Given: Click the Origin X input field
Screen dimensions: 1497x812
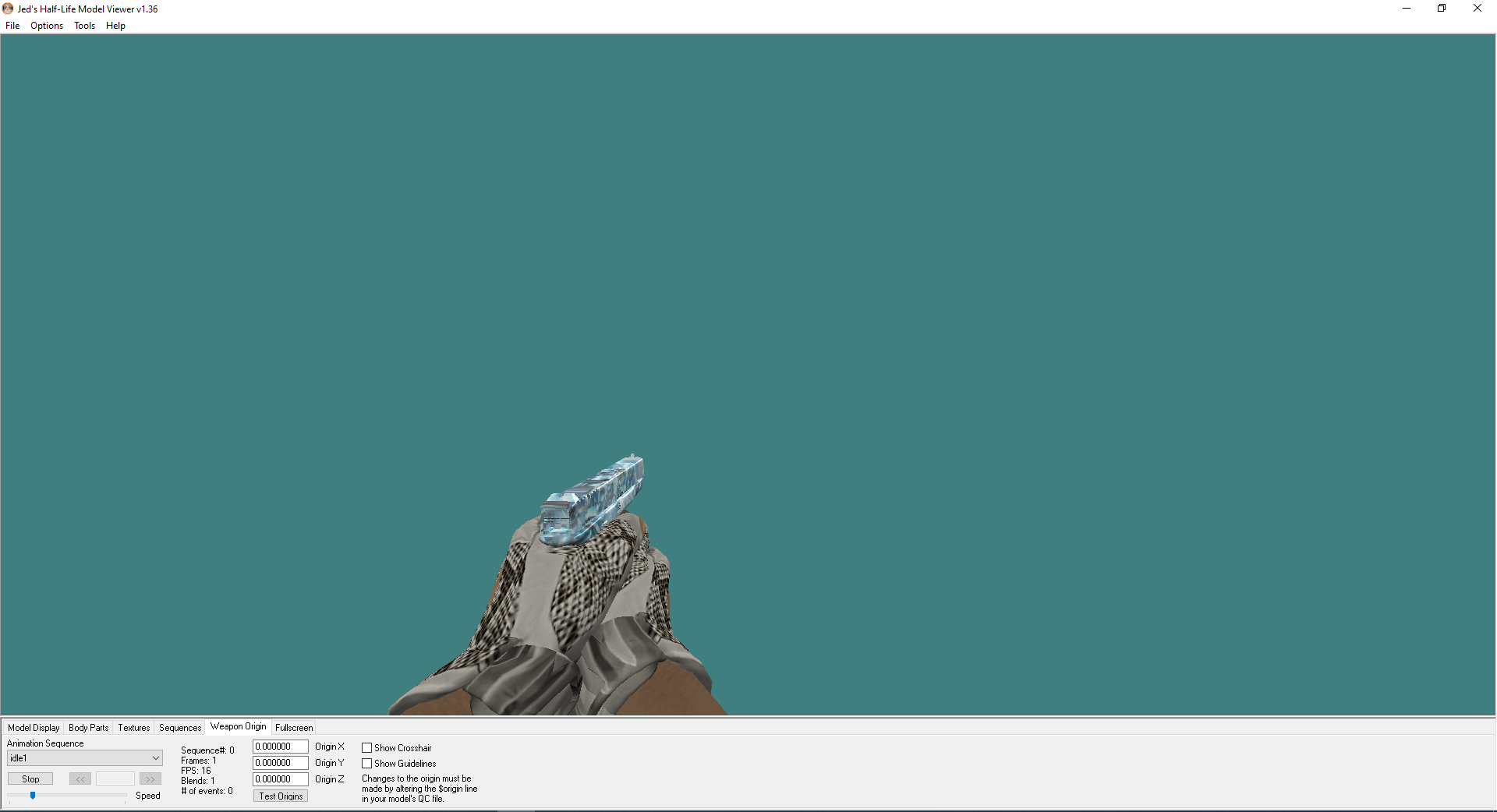Looking at the screenshot, I should pyautogui.click(x=281, y=747).
